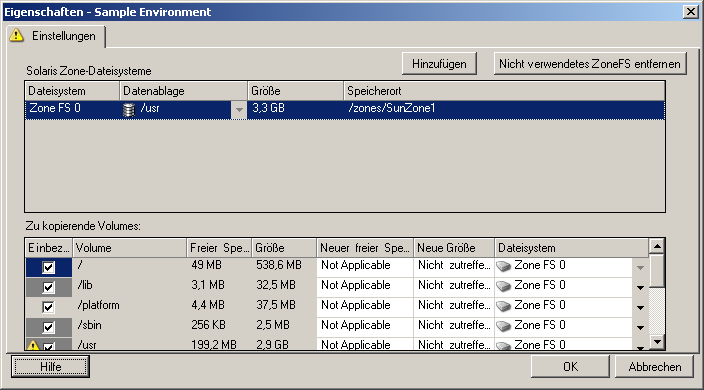
Task: Open the Datenablage dropdown for Zone FS 0
Action: tap(239, 110)
